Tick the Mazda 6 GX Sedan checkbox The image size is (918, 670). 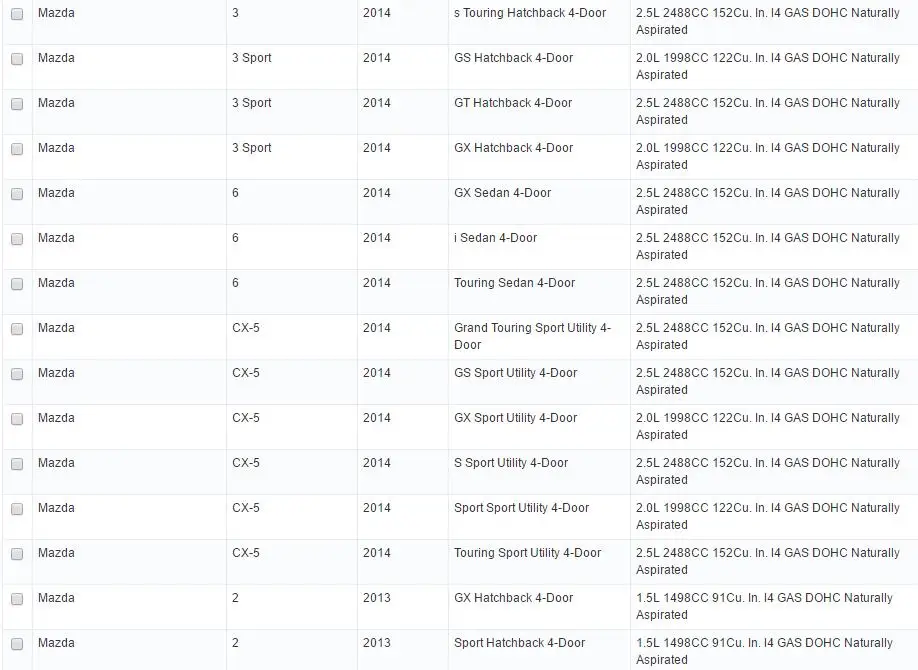pyautogui.click(x=17, y=194)
